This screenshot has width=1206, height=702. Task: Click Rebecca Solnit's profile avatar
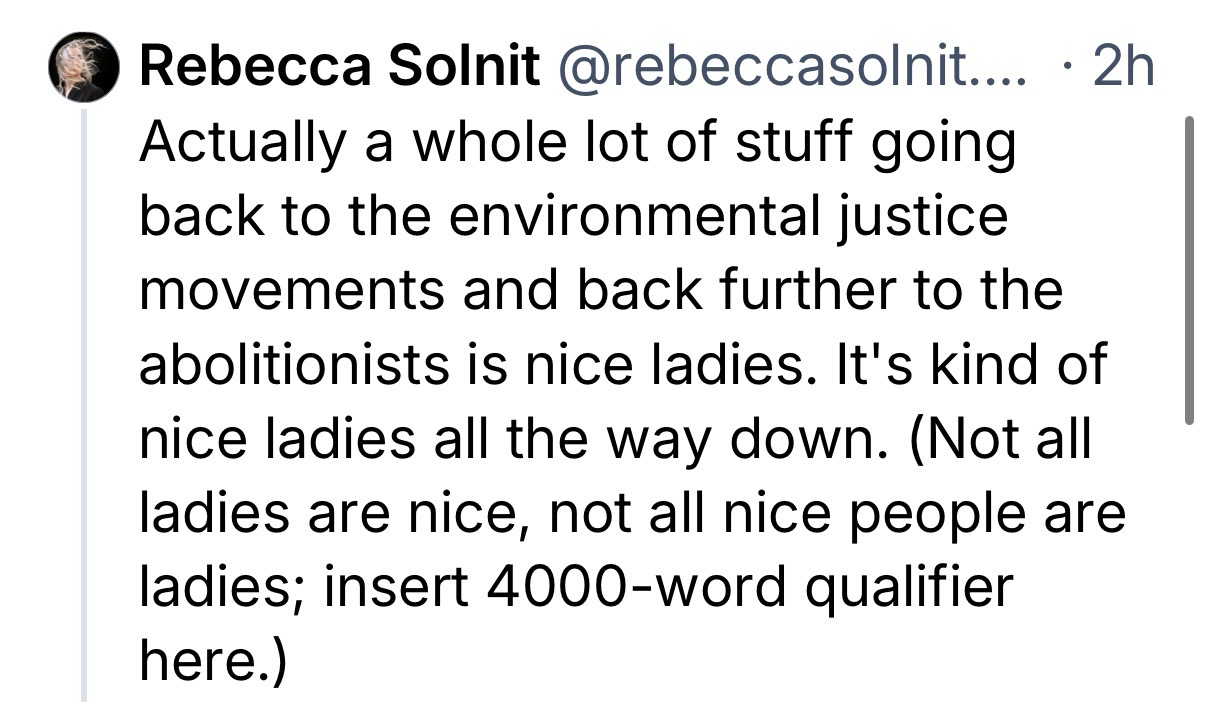(82, 69)
